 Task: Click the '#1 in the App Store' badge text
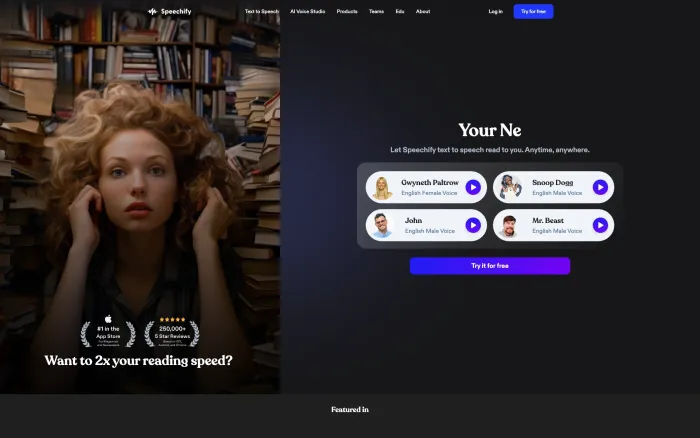coord(108,332)
